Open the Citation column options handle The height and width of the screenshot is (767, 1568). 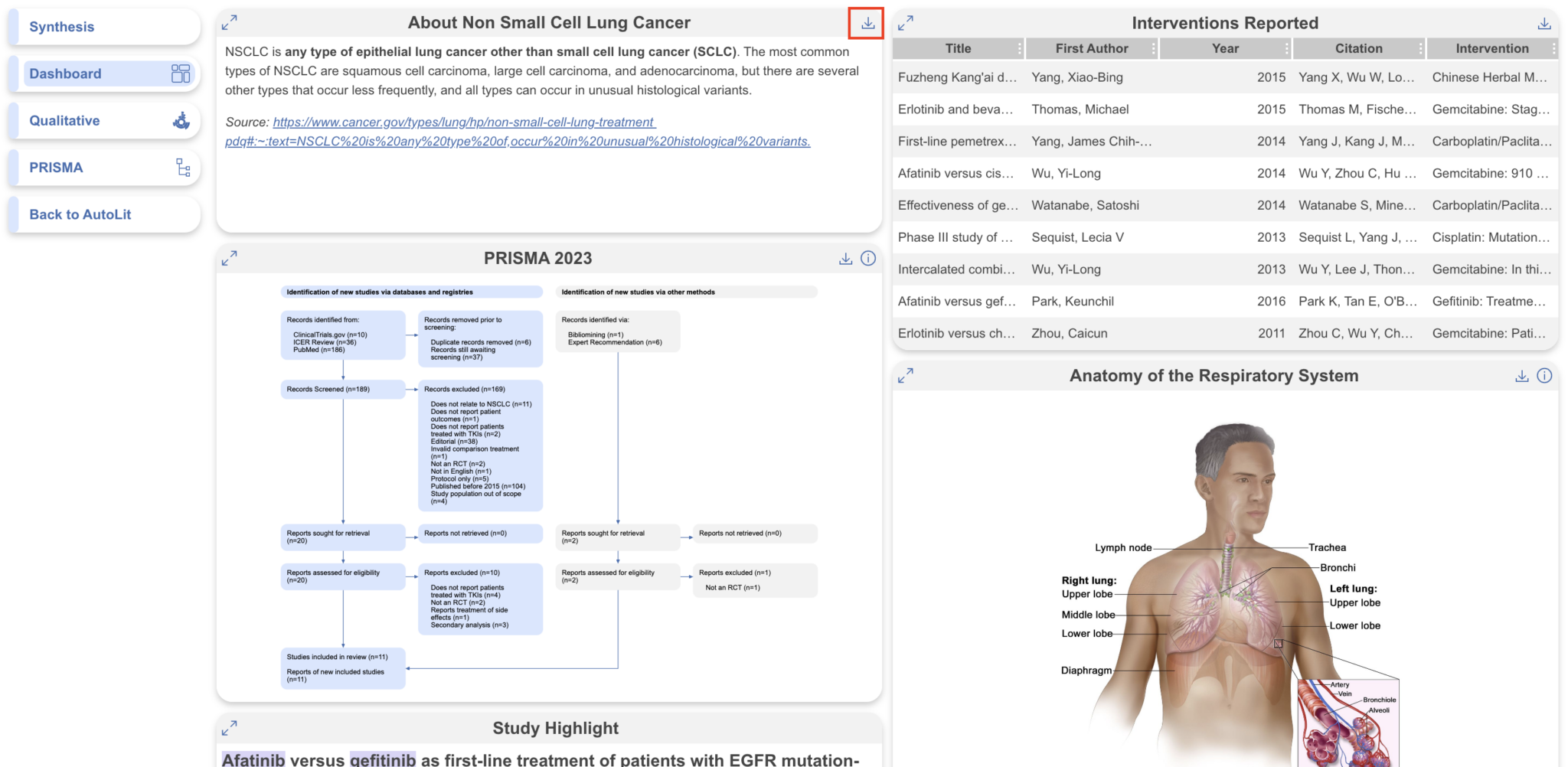pyautogui.click(x=1423, y=48)
